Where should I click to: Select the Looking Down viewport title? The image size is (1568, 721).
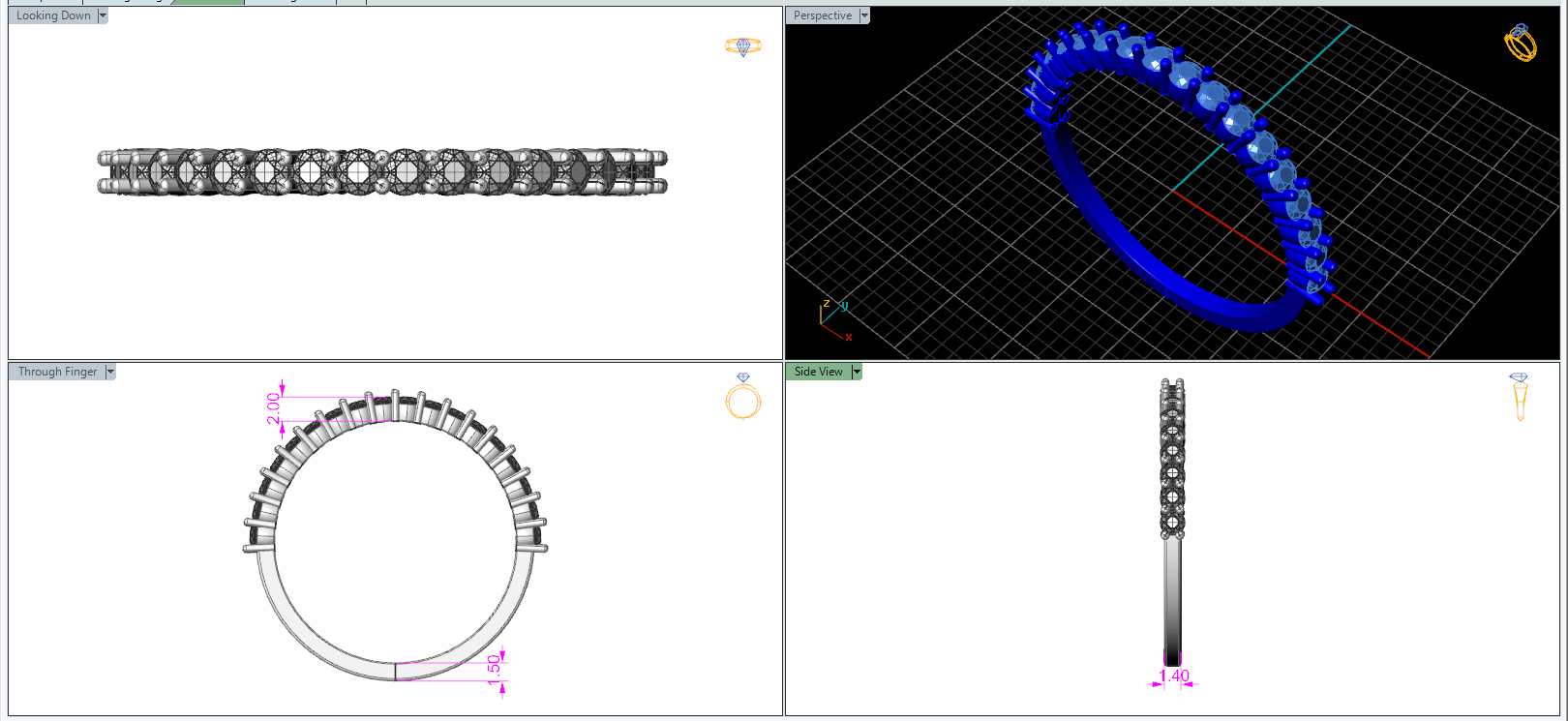(53, 15)
